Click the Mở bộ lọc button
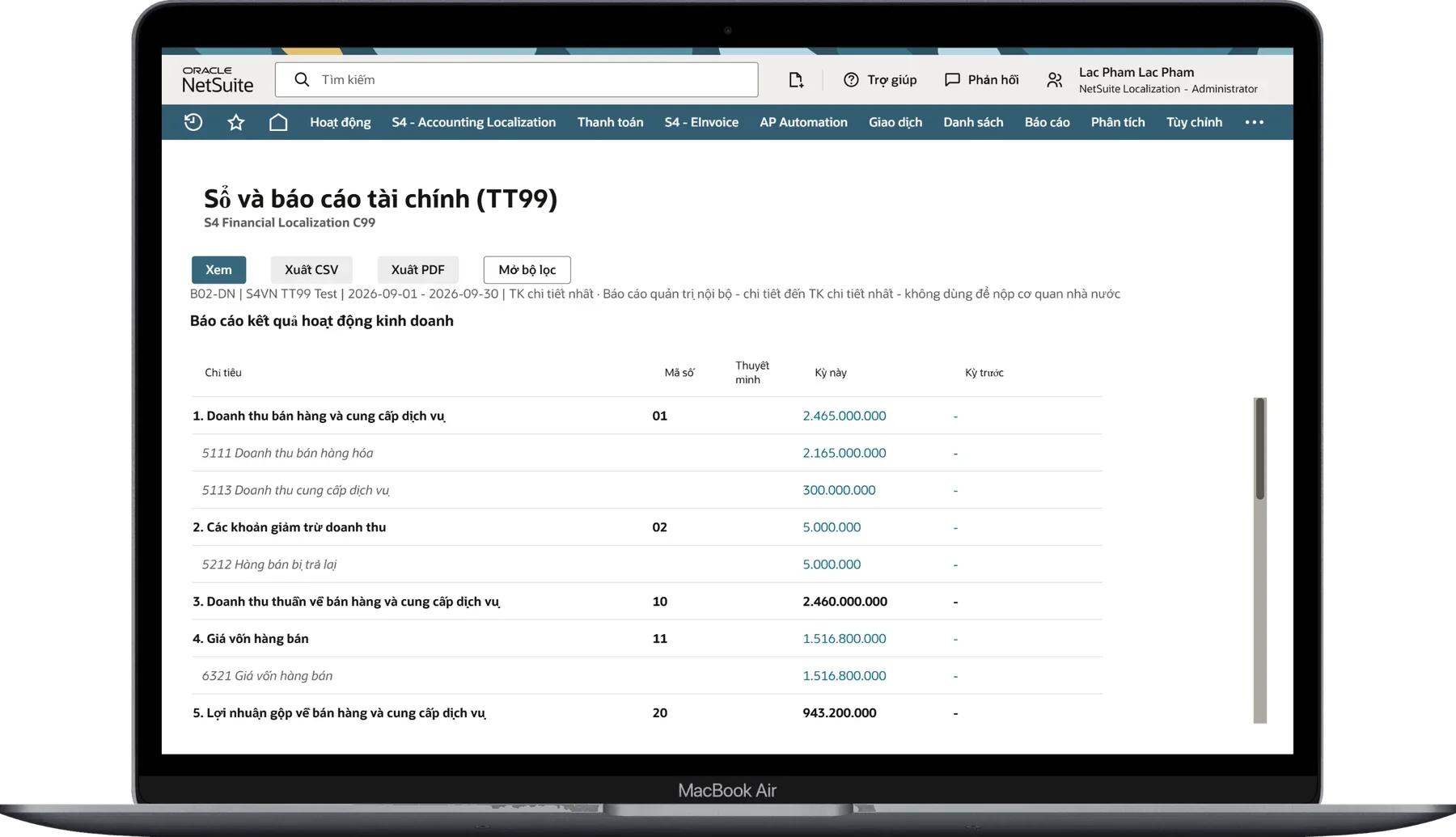The height and width of the screenshot is (837, 1456). [527, 269]
